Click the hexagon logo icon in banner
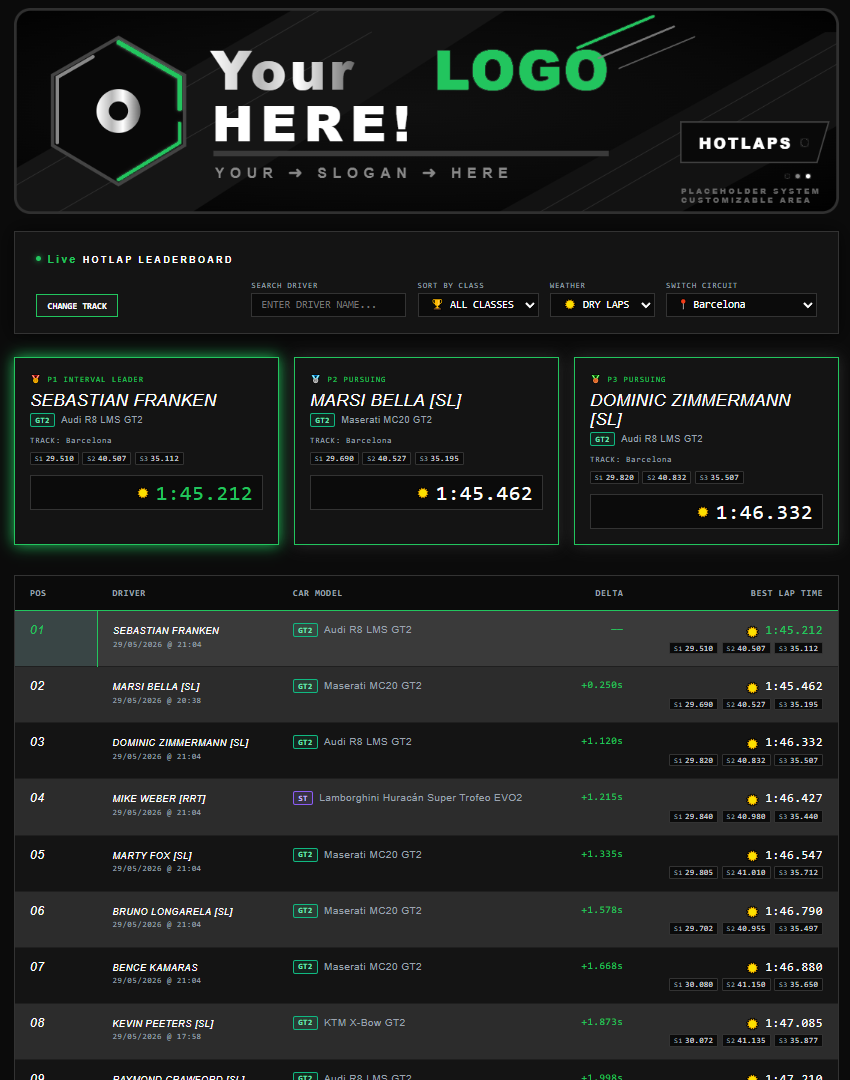The height and width of the screenshot is (1080, 850). tap(118, 111)
